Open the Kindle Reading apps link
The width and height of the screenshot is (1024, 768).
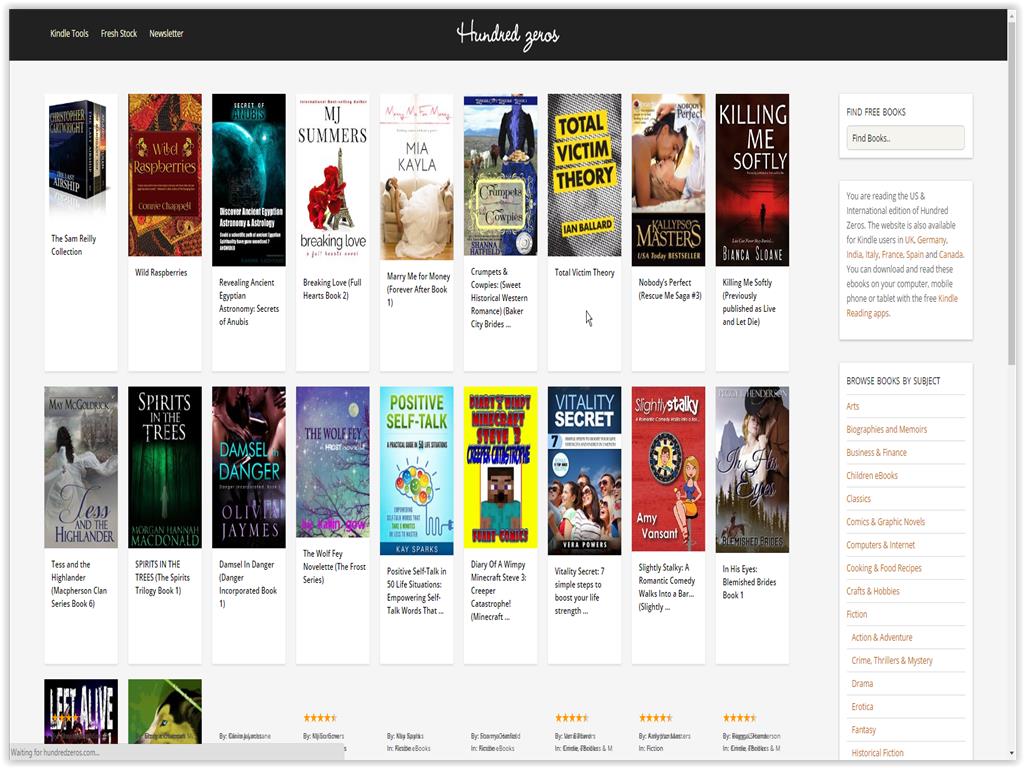pyautogui.click(x=903, y=306)
